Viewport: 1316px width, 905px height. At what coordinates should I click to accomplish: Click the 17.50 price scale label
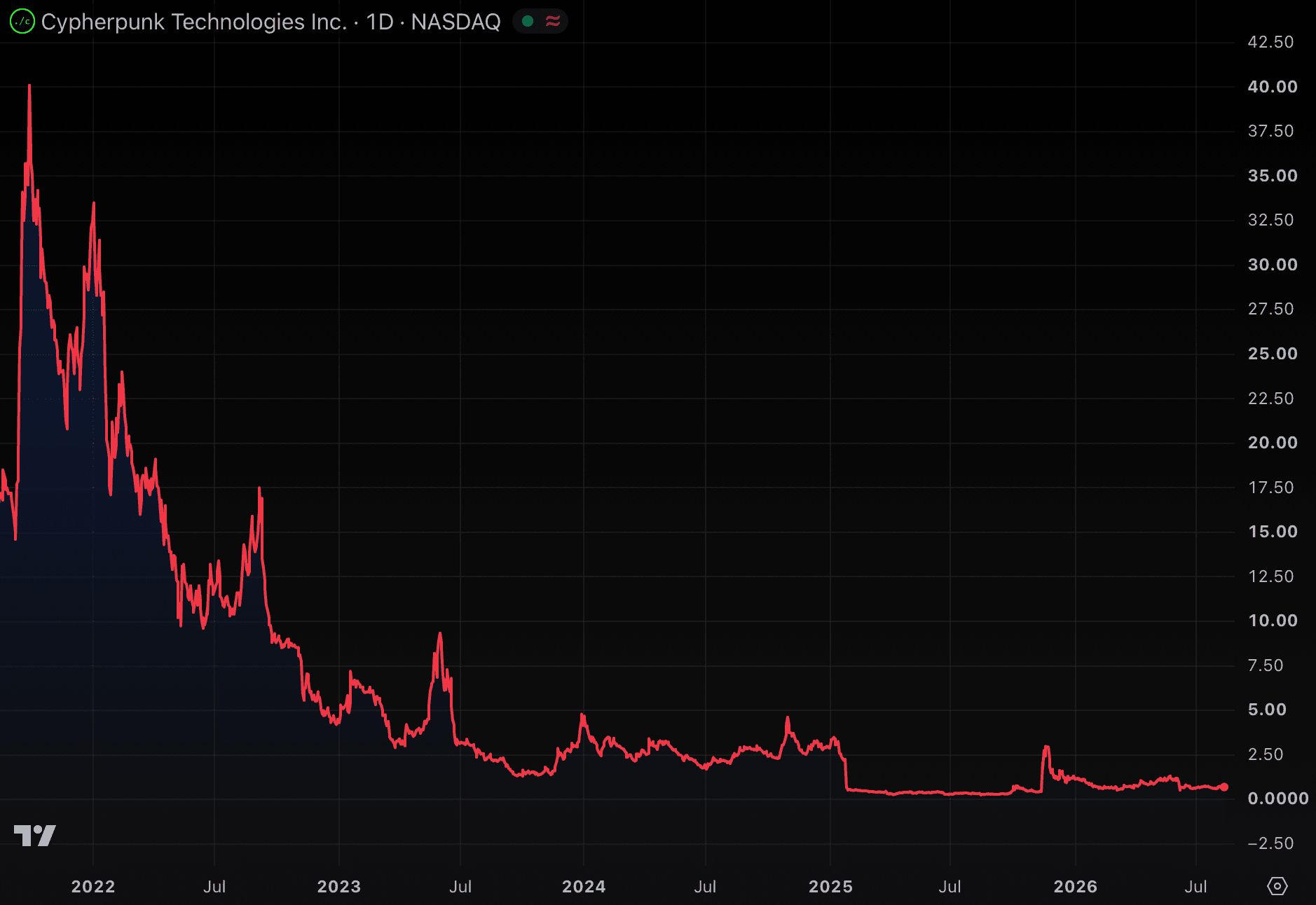(x=1271, y=488)
